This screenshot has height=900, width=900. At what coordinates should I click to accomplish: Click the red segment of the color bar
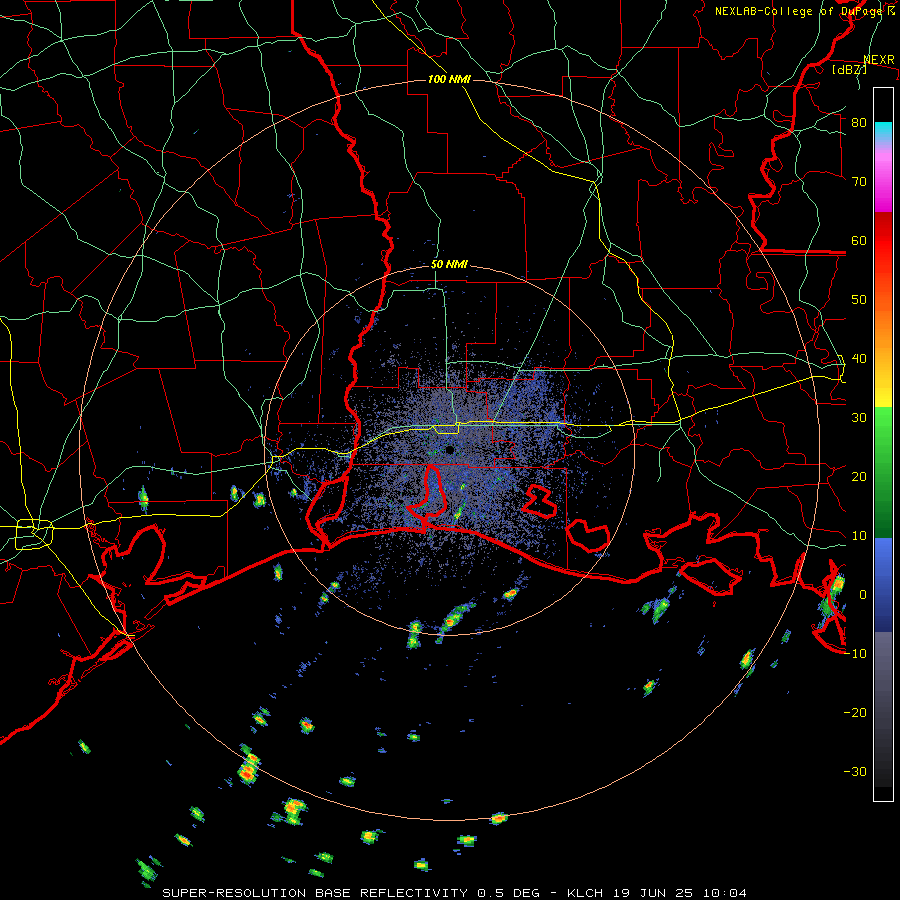coord(883,241)
